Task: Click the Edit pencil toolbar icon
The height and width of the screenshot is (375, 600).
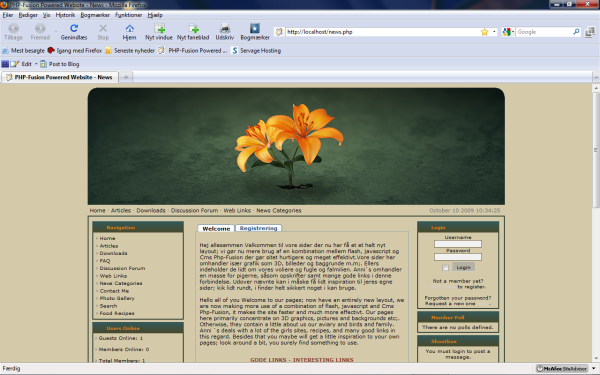Action: pos(15,64)
